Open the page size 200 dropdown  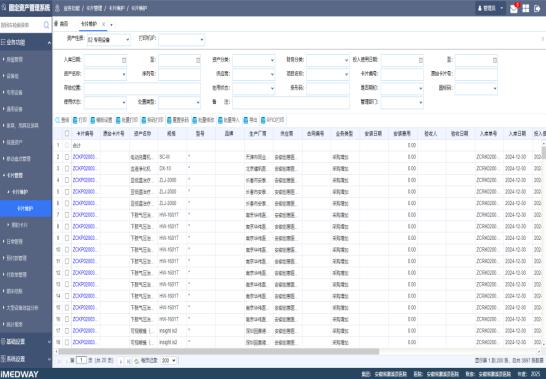pos(169,361)
